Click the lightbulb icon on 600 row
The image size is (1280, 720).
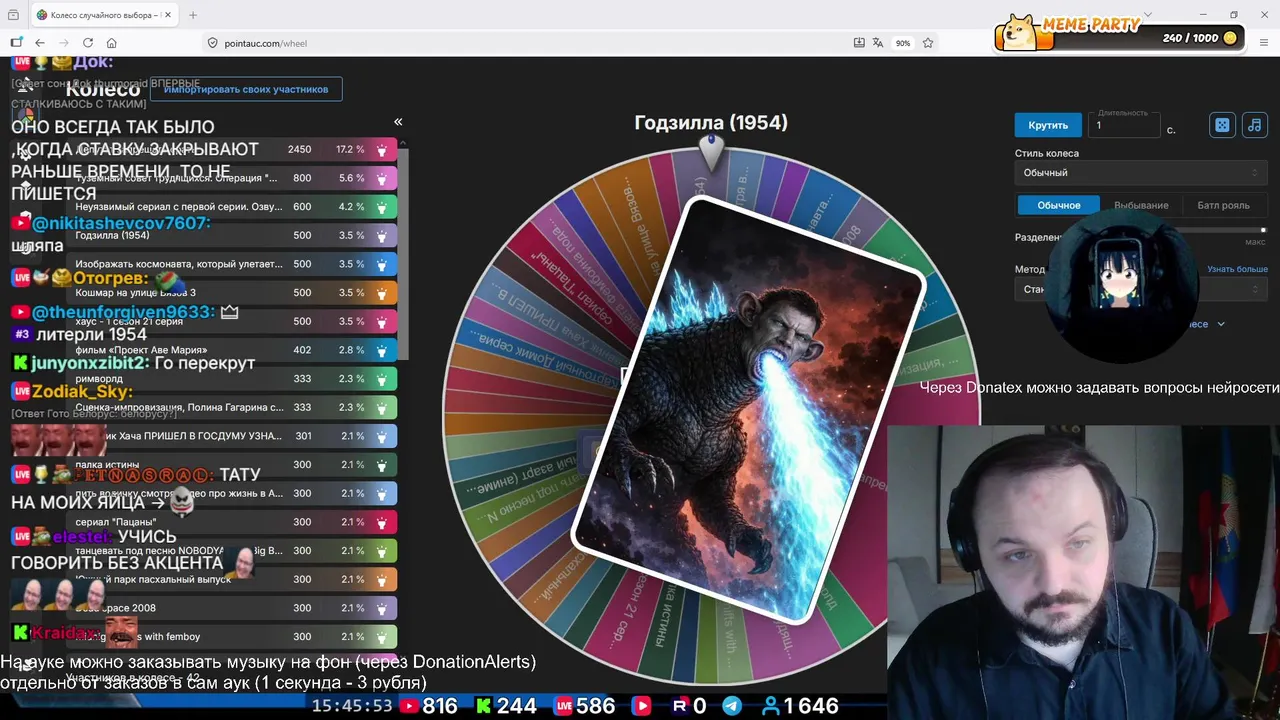click(x=381, y=207)
